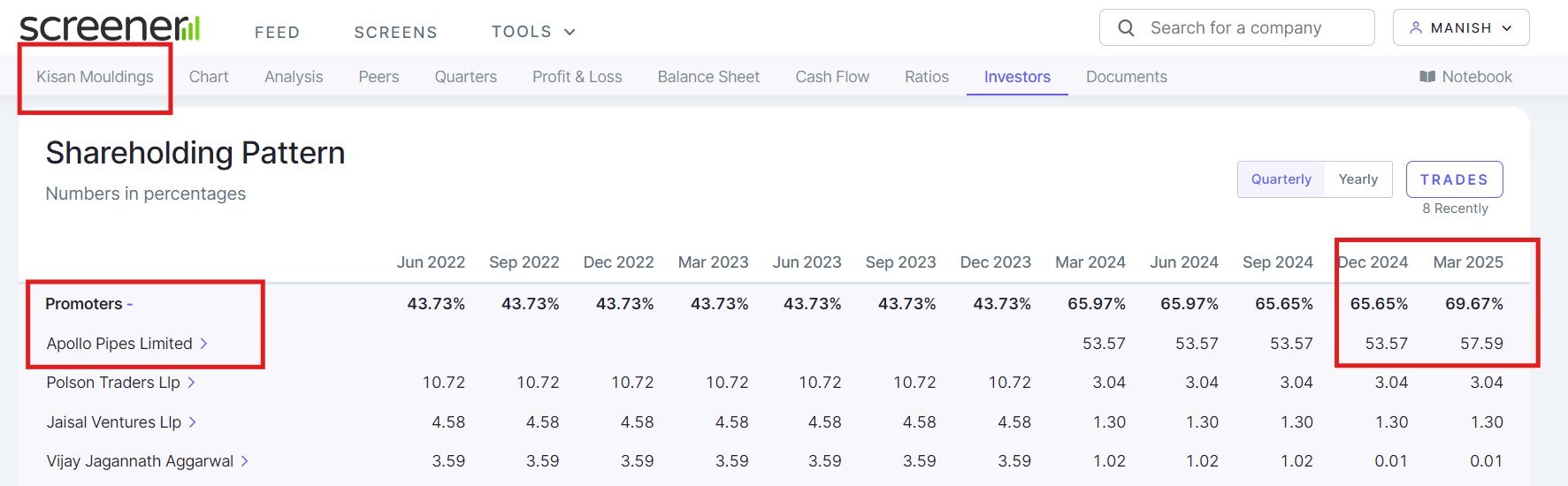This screenshot has width=1568, height=486.
Task: Go to the Chart tab
Action: (209, 77)
